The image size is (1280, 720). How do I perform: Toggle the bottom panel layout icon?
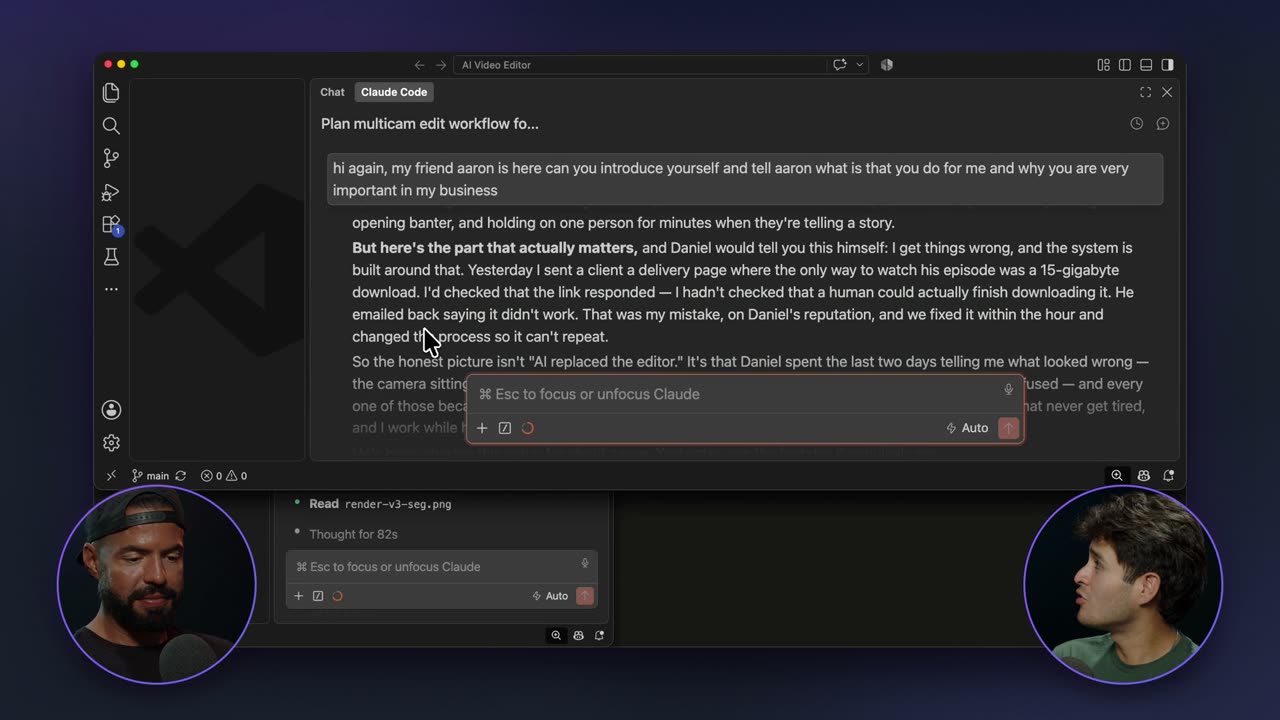[x=1146, y=65]
